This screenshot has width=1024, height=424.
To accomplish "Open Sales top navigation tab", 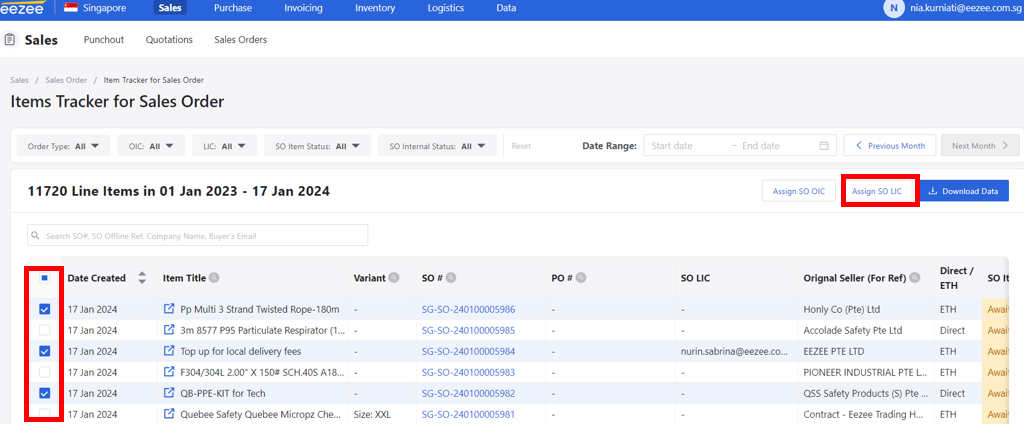I will [x=170, y=8].
